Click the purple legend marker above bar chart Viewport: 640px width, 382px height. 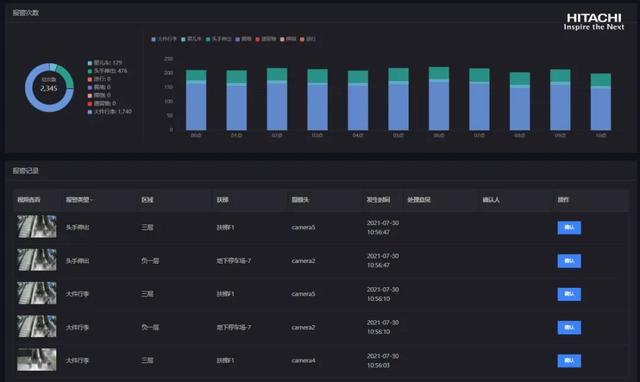[238, 39]
